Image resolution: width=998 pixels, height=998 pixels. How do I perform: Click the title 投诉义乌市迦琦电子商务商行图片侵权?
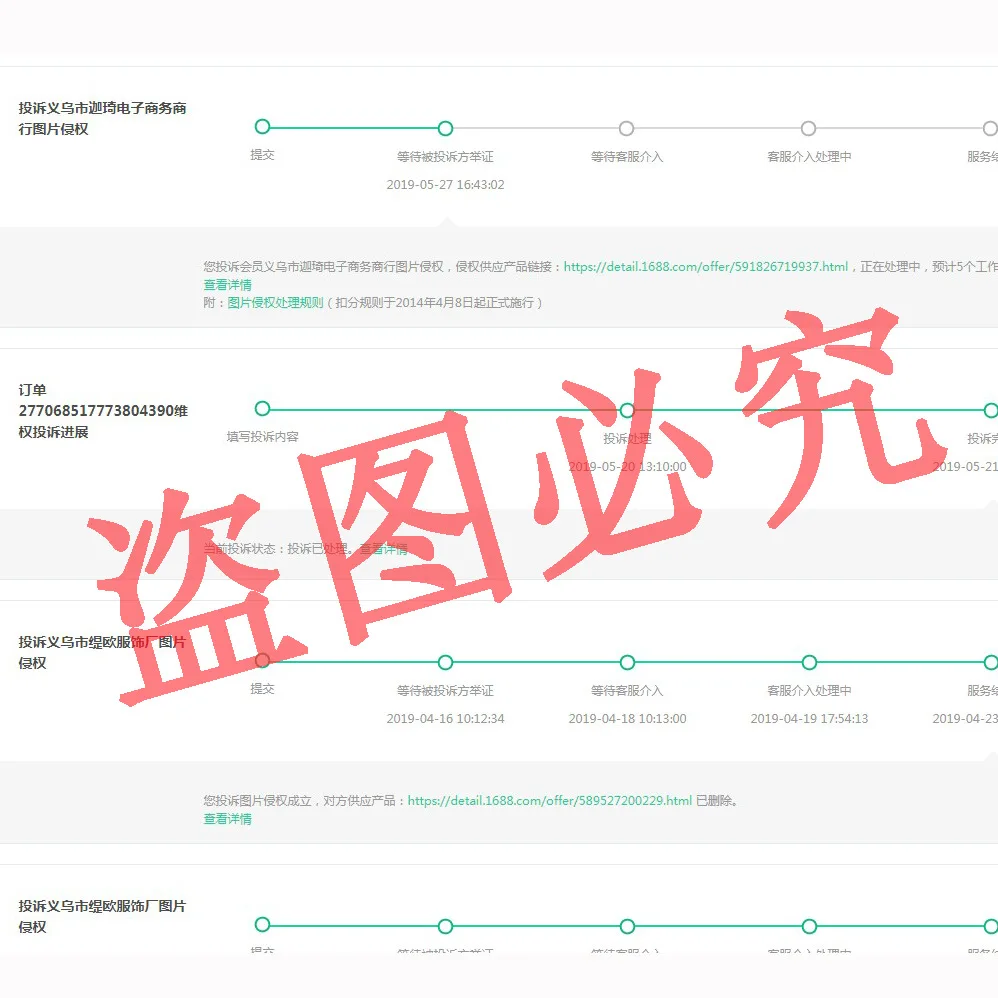[x=102, y=118]
